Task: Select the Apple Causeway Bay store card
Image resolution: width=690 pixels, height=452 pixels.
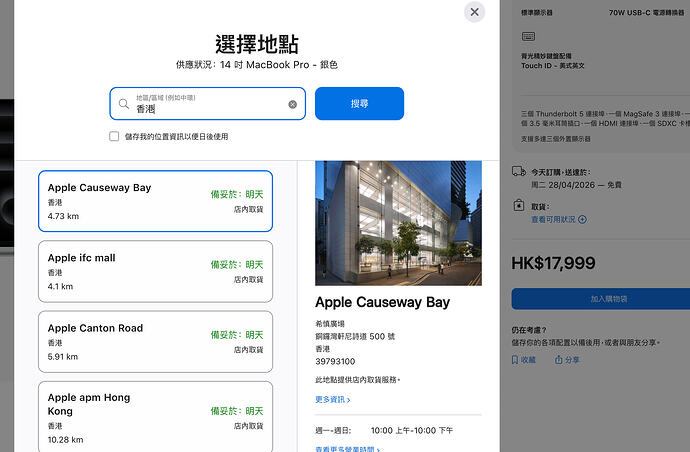Action: pyautogui.click(x=155, y=201)
